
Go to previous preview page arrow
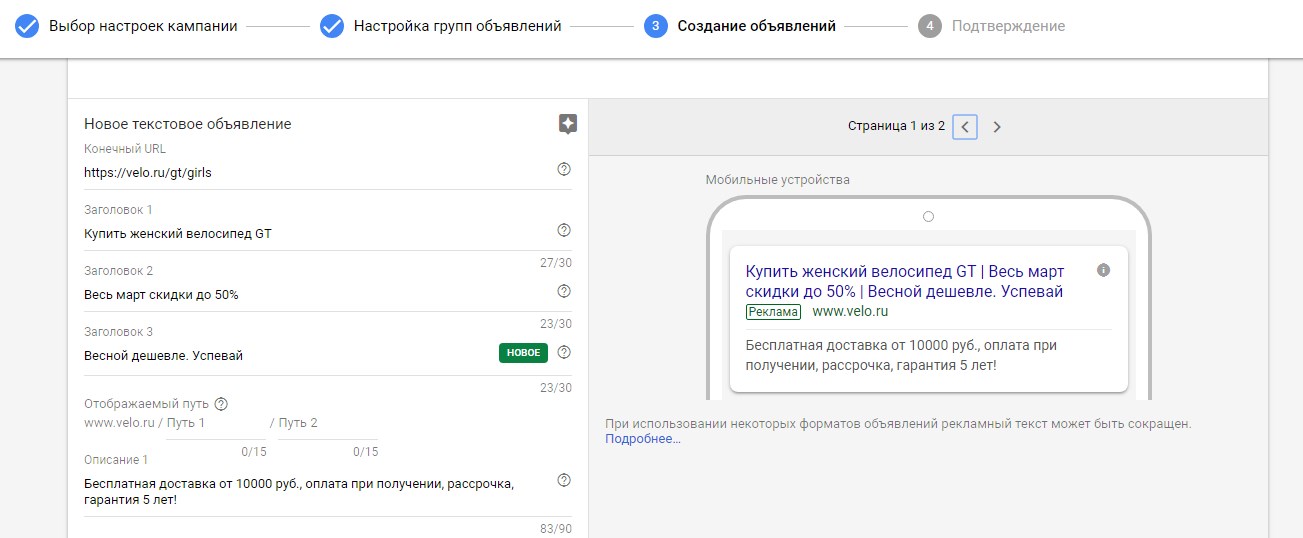tap(965, 127)
